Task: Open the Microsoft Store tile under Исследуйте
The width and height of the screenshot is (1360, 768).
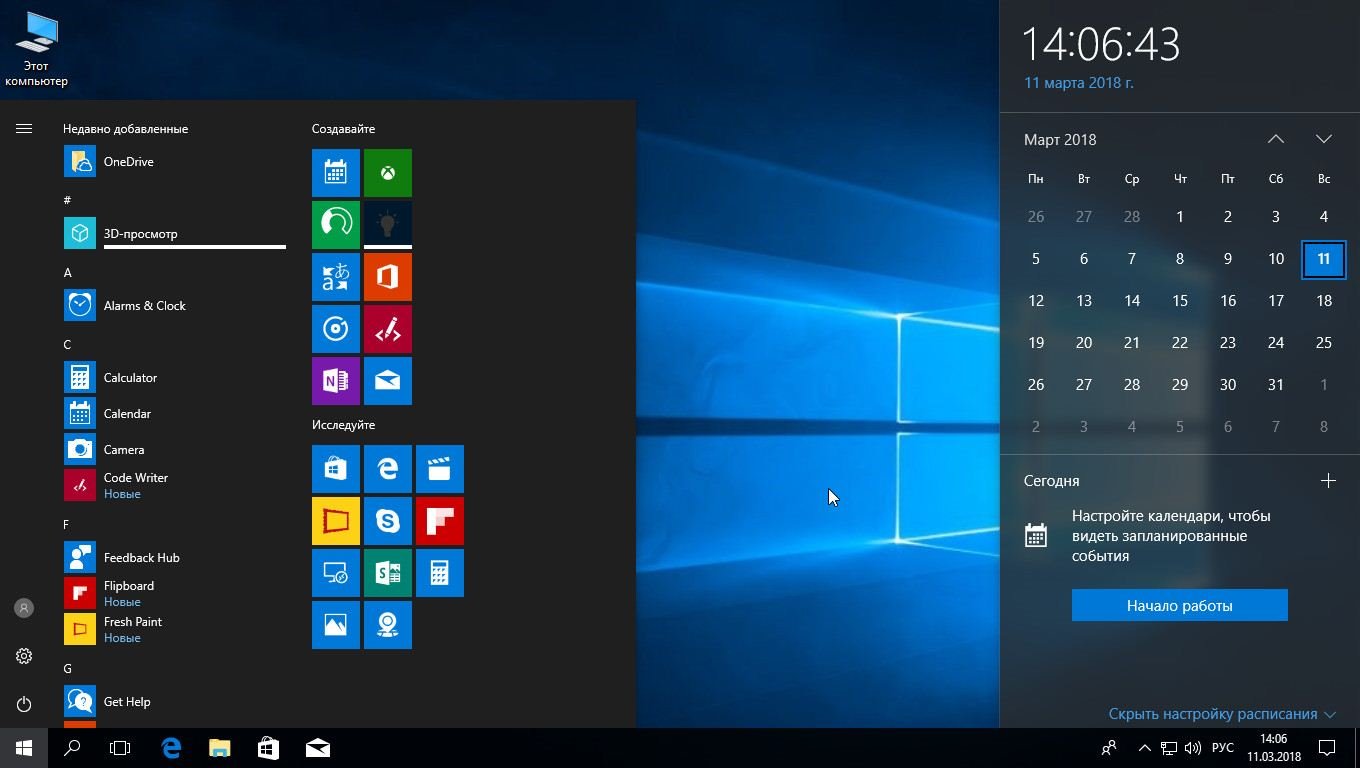Action: click(x=336, y=469)
